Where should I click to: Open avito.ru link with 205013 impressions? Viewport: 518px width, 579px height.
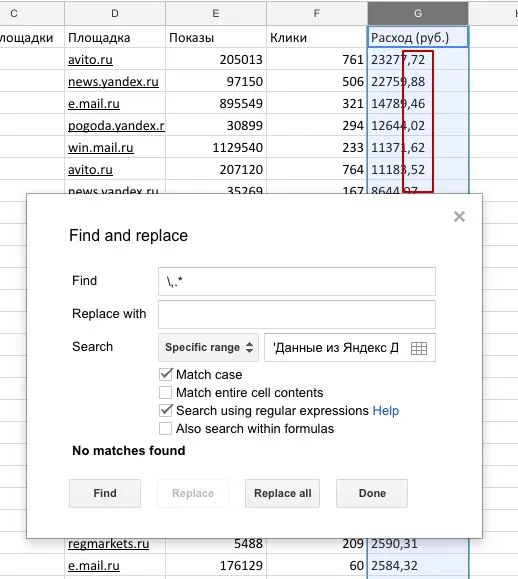tap(90, 59)
